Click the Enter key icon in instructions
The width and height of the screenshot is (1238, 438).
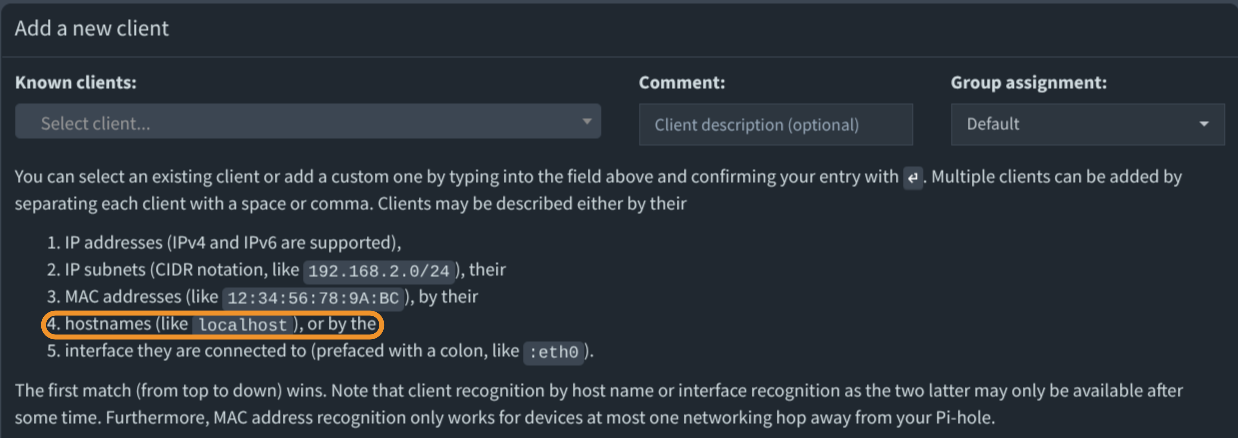click(x=912, y=178)
